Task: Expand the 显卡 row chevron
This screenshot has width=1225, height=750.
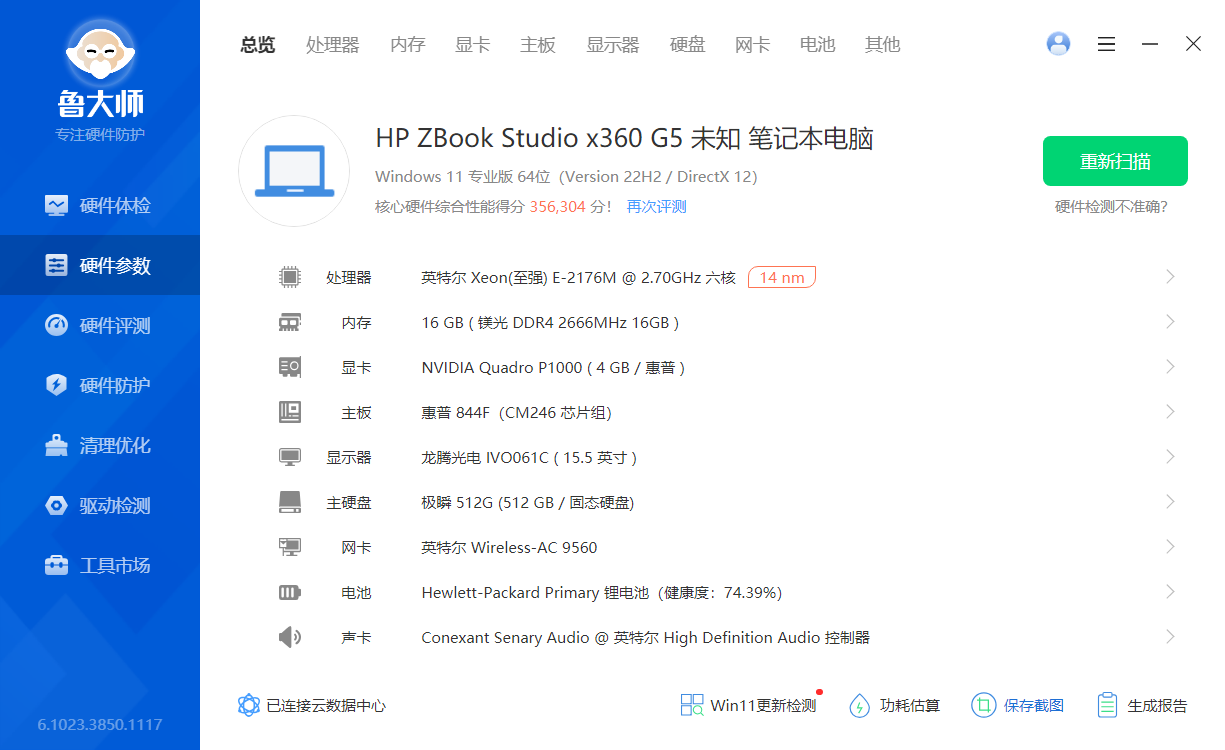Action: 1170,366
